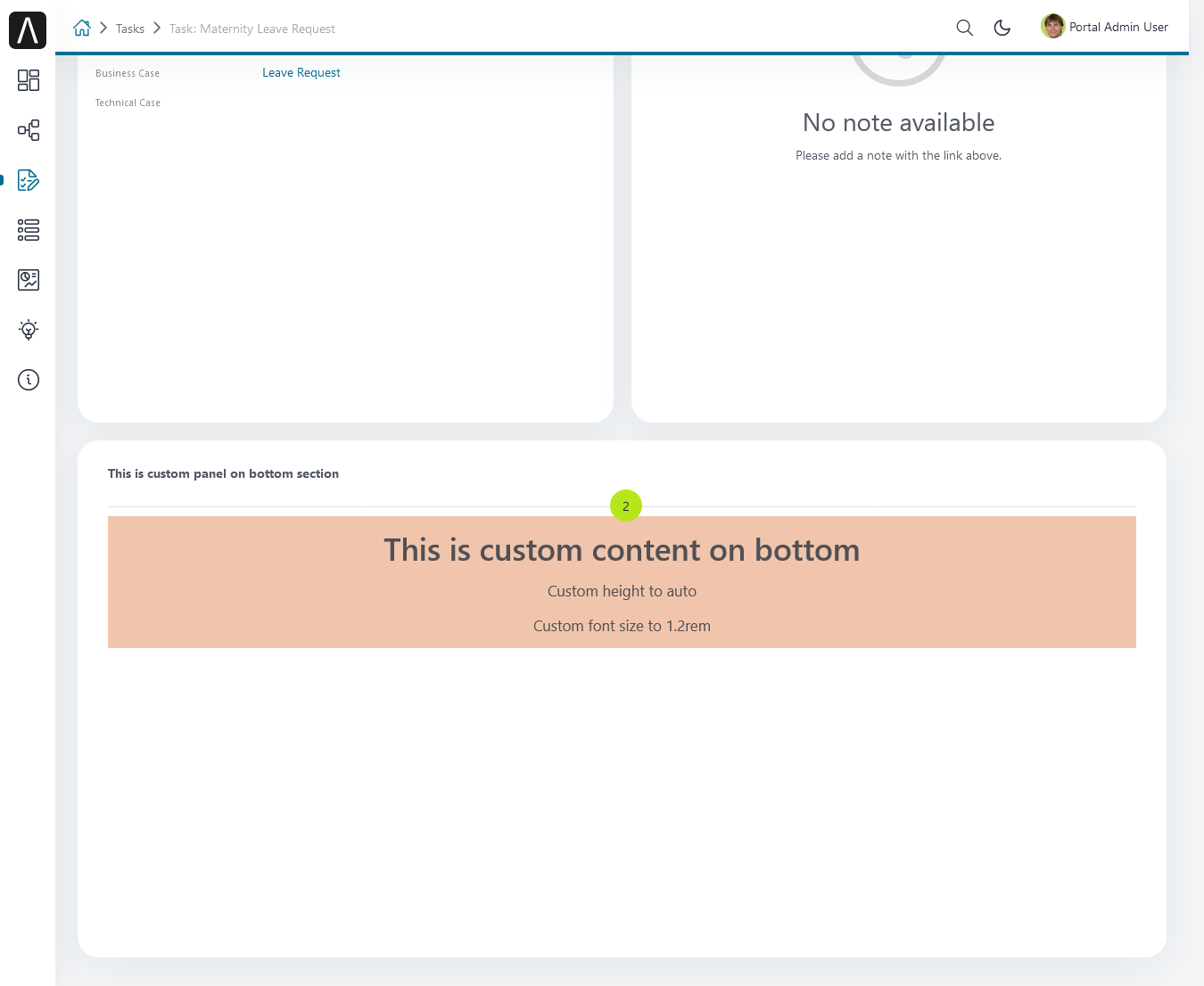Open the Processes sidebar icon
Screen dimensions: 1204x986
pyautogui.click(x=29, y=130)
